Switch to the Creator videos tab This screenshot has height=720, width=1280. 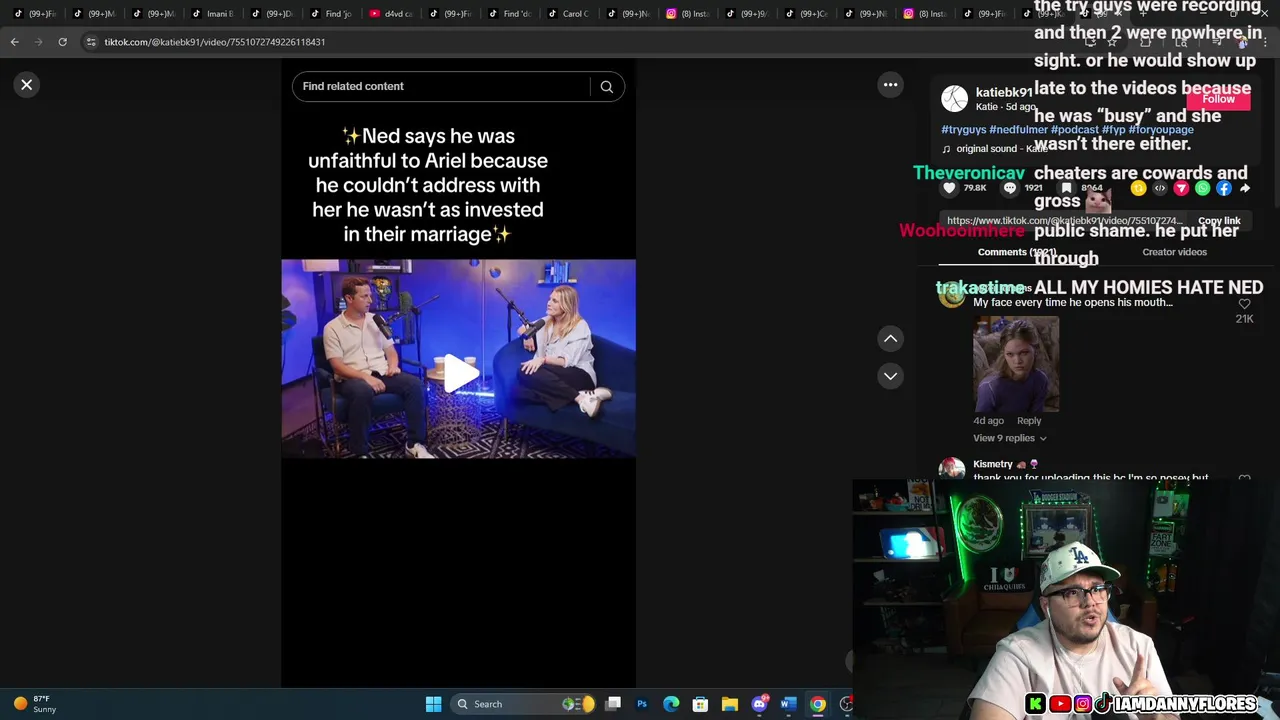pyautogui.click(x=1174, y=252)
